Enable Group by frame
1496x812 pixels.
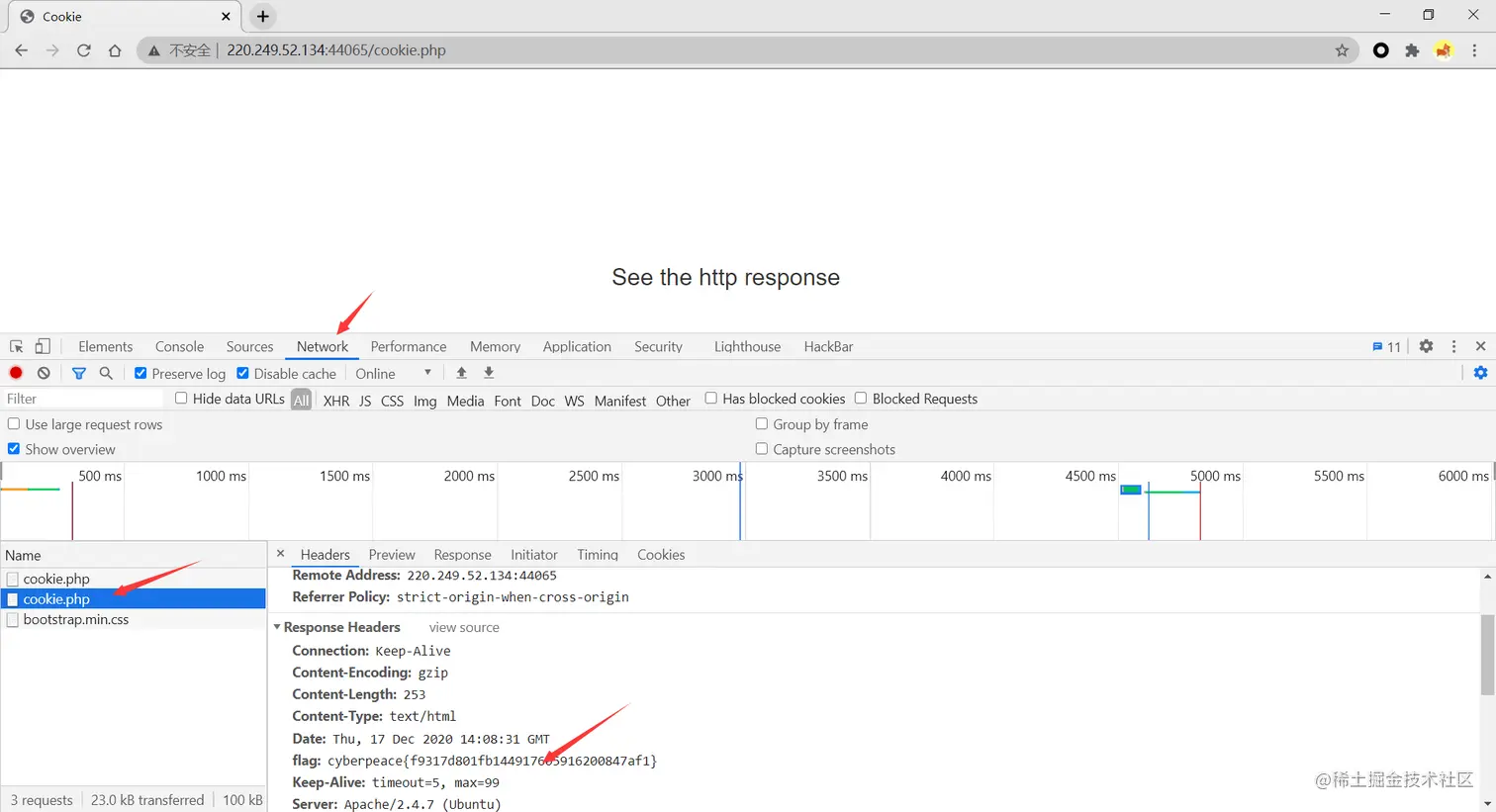coord(762,424)
